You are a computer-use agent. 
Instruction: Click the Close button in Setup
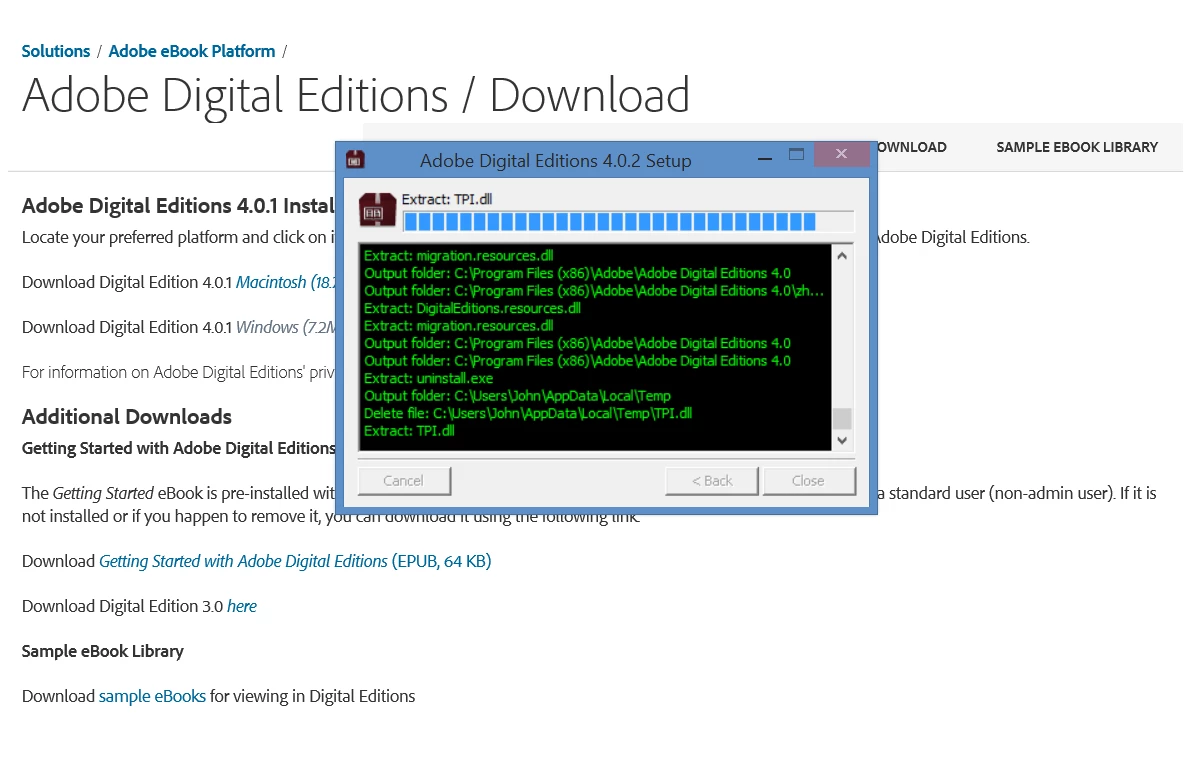click(x=809, y=480)
